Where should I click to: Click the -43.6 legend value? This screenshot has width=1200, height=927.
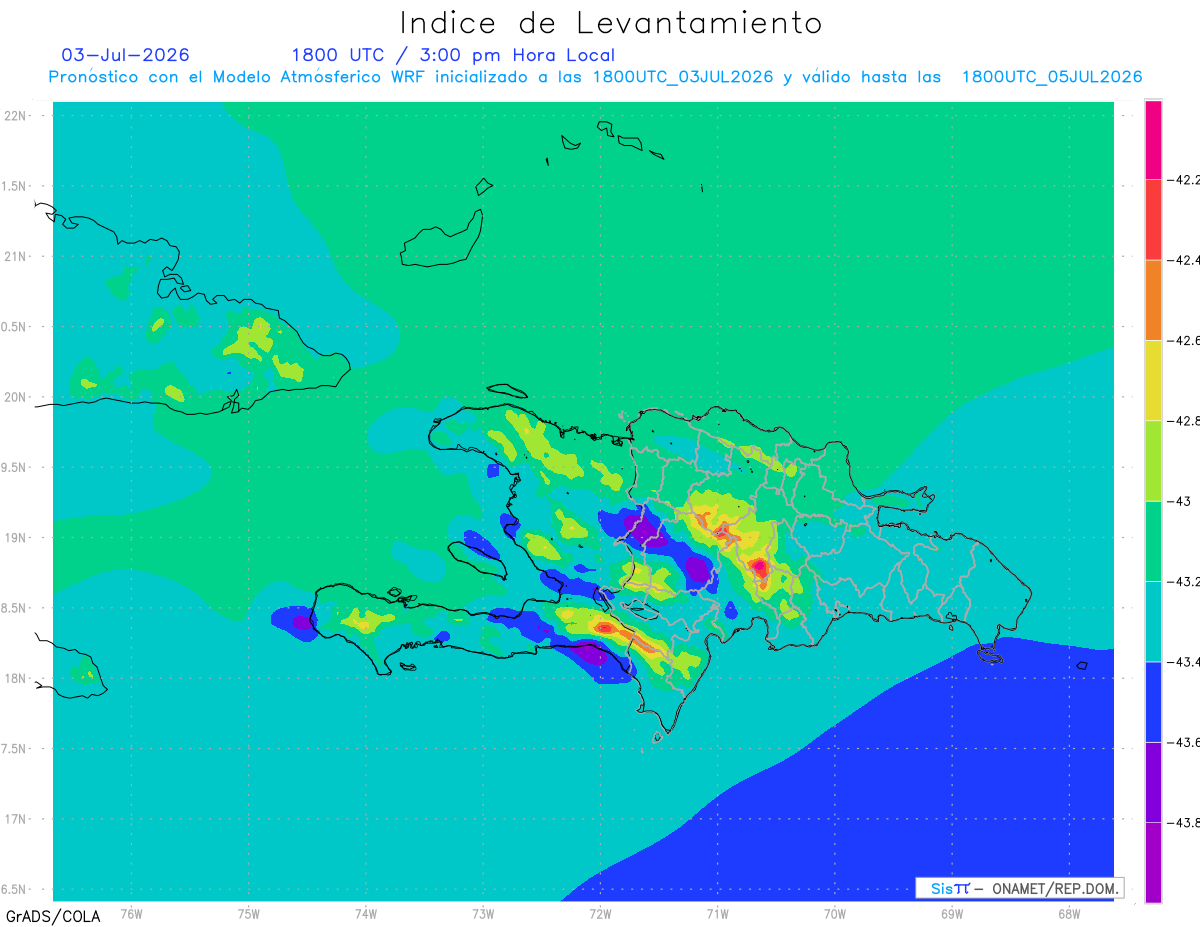tap(1185, 742)
